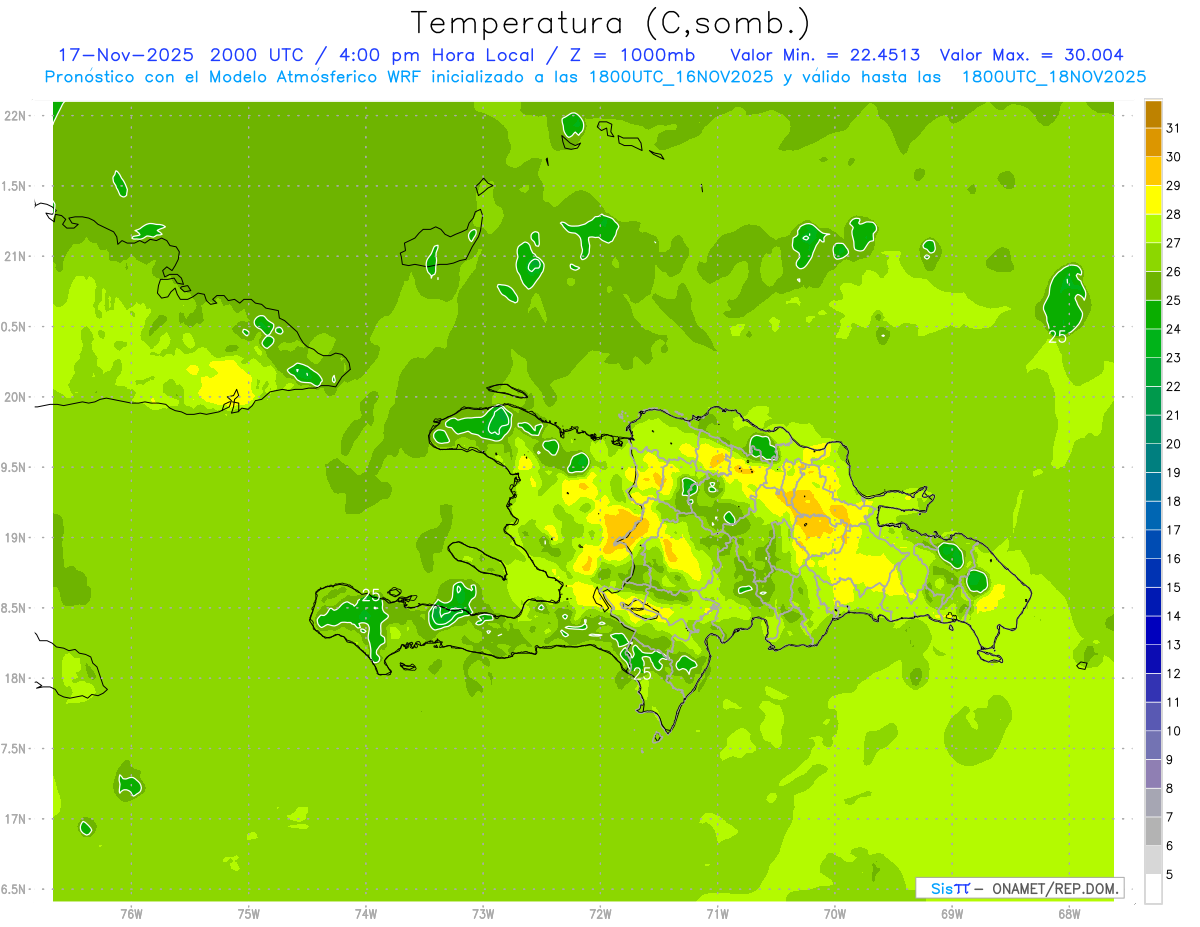
Task: Pick the orange colorbar swatch between 30 and 31
Action: [1153, 143]
